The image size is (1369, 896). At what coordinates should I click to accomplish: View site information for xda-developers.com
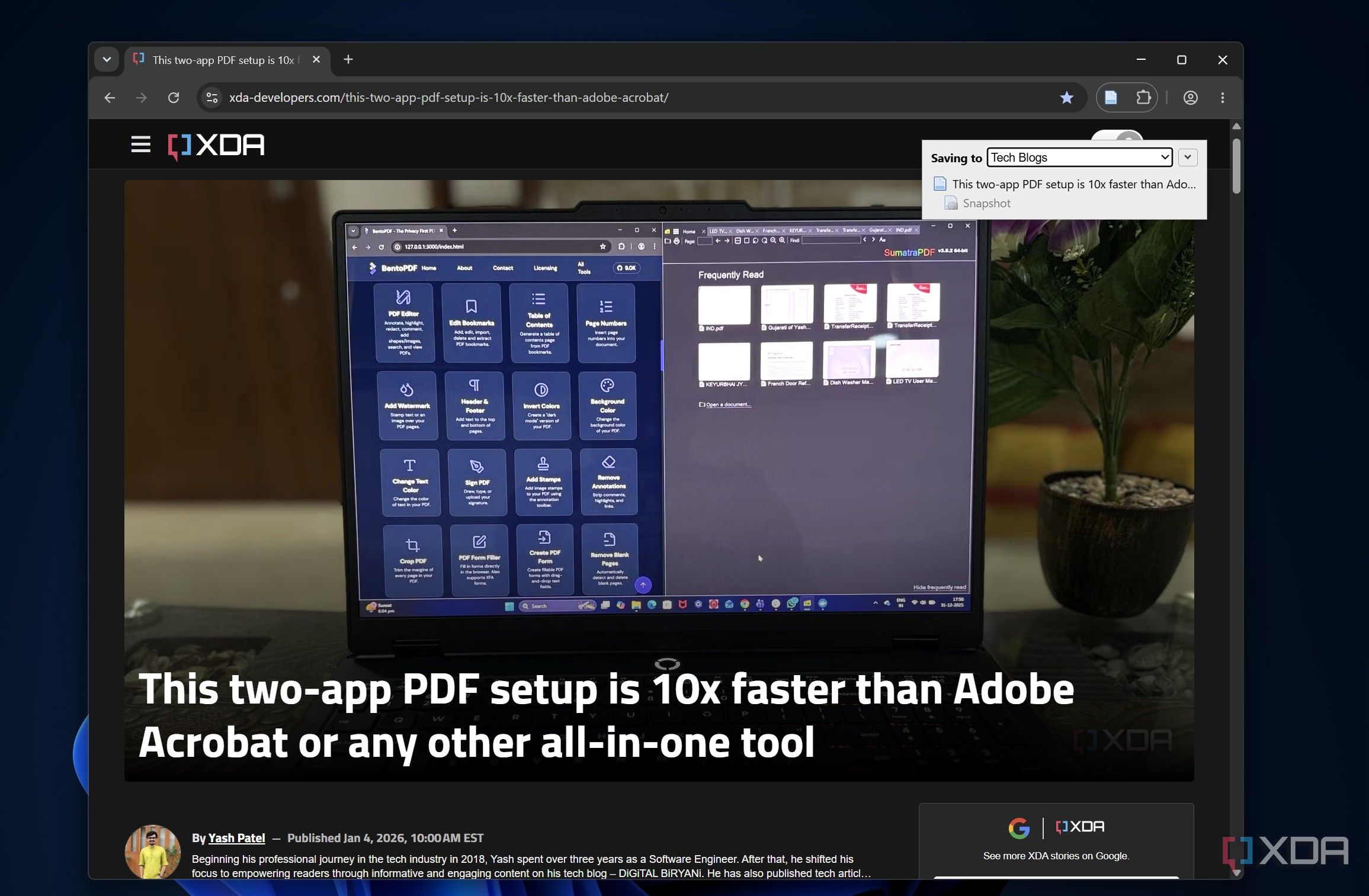pyautogui.click(x=212, y=98)
